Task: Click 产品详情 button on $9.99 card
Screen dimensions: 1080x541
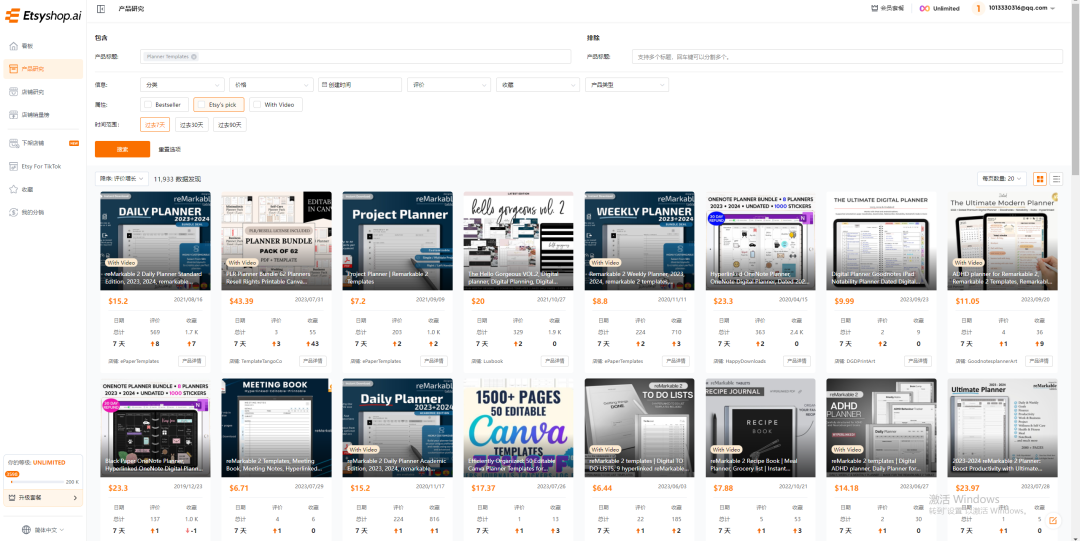Action: (918, 360)
